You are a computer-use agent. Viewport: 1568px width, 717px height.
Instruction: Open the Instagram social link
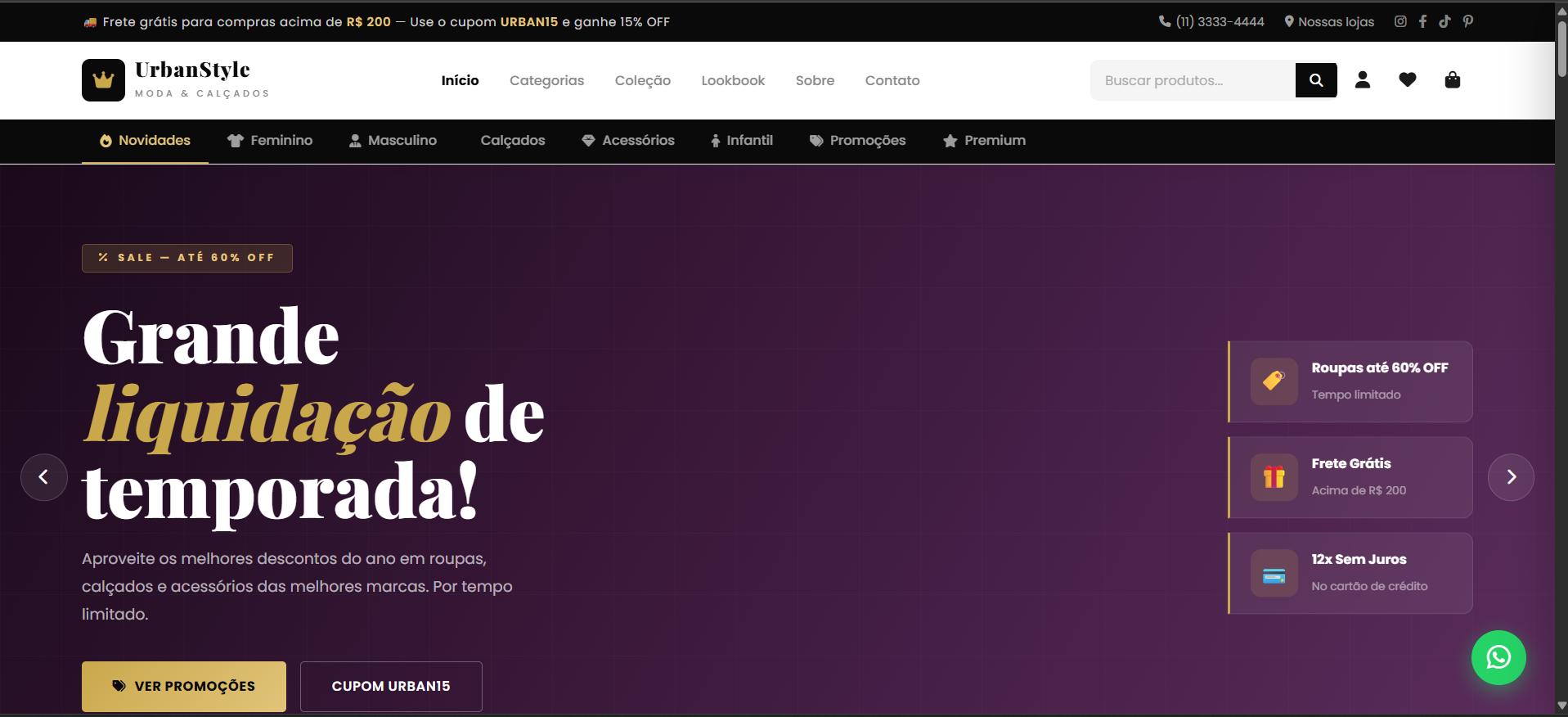1400,21
